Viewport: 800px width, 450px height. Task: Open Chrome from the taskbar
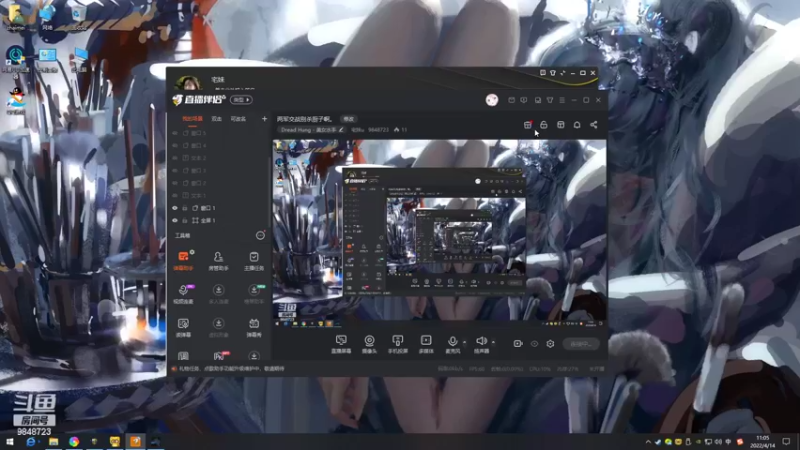74,442
